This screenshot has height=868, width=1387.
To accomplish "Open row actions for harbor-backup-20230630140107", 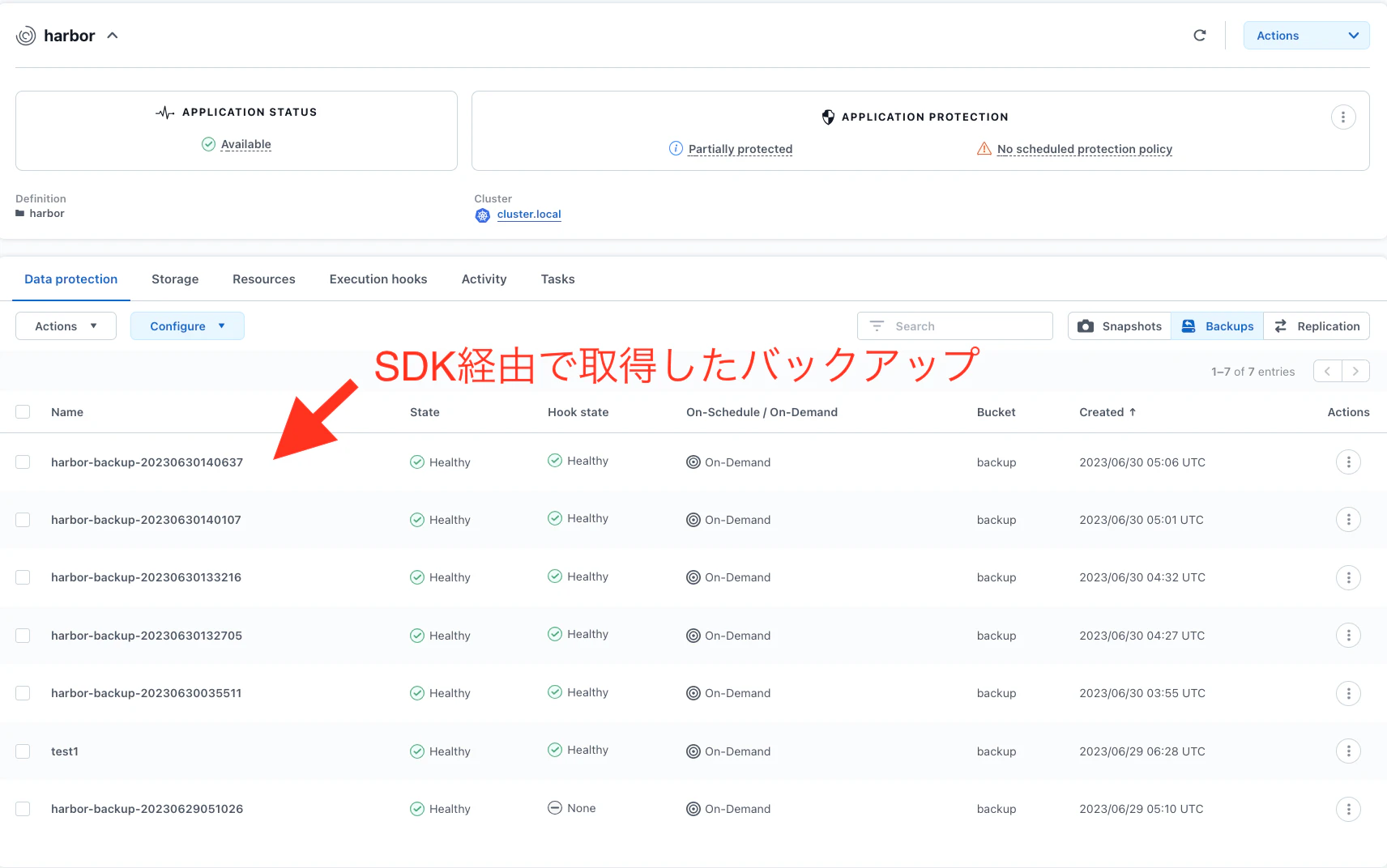I will [x=1348, y=520].
